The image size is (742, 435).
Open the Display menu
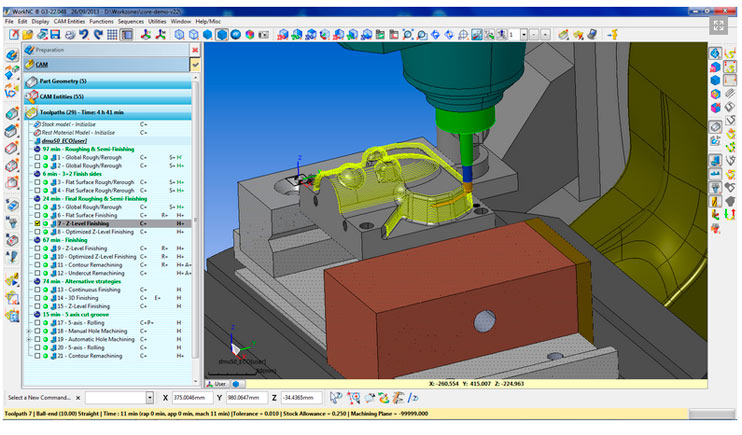40,21
